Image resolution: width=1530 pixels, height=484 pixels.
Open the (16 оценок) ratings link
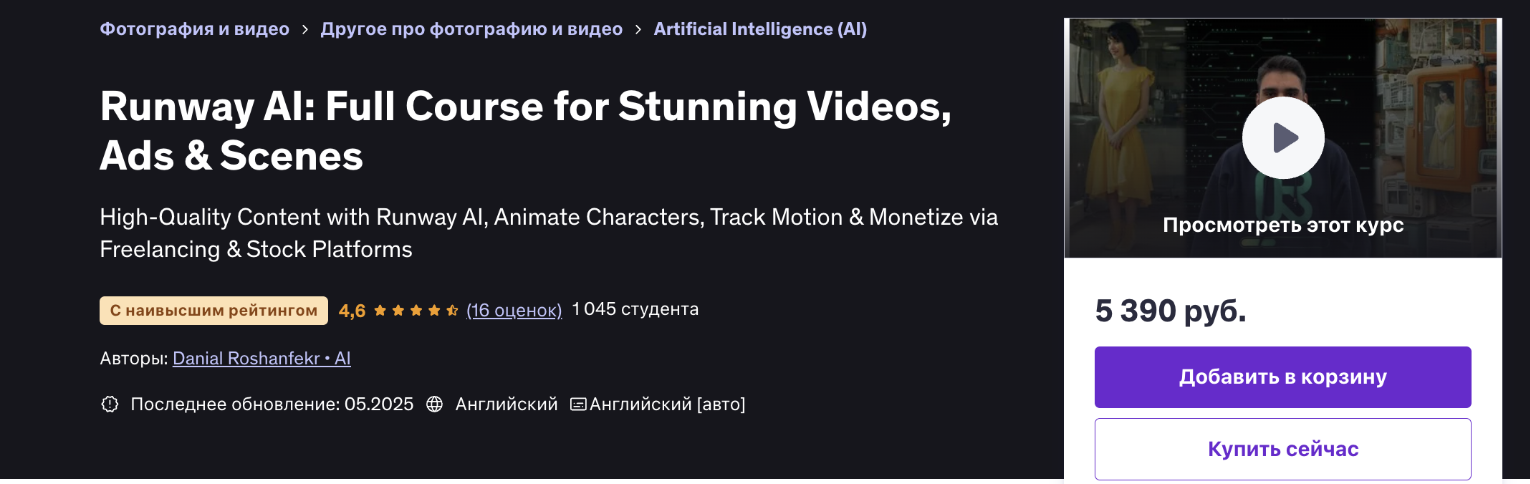click(x=514, y=310)
